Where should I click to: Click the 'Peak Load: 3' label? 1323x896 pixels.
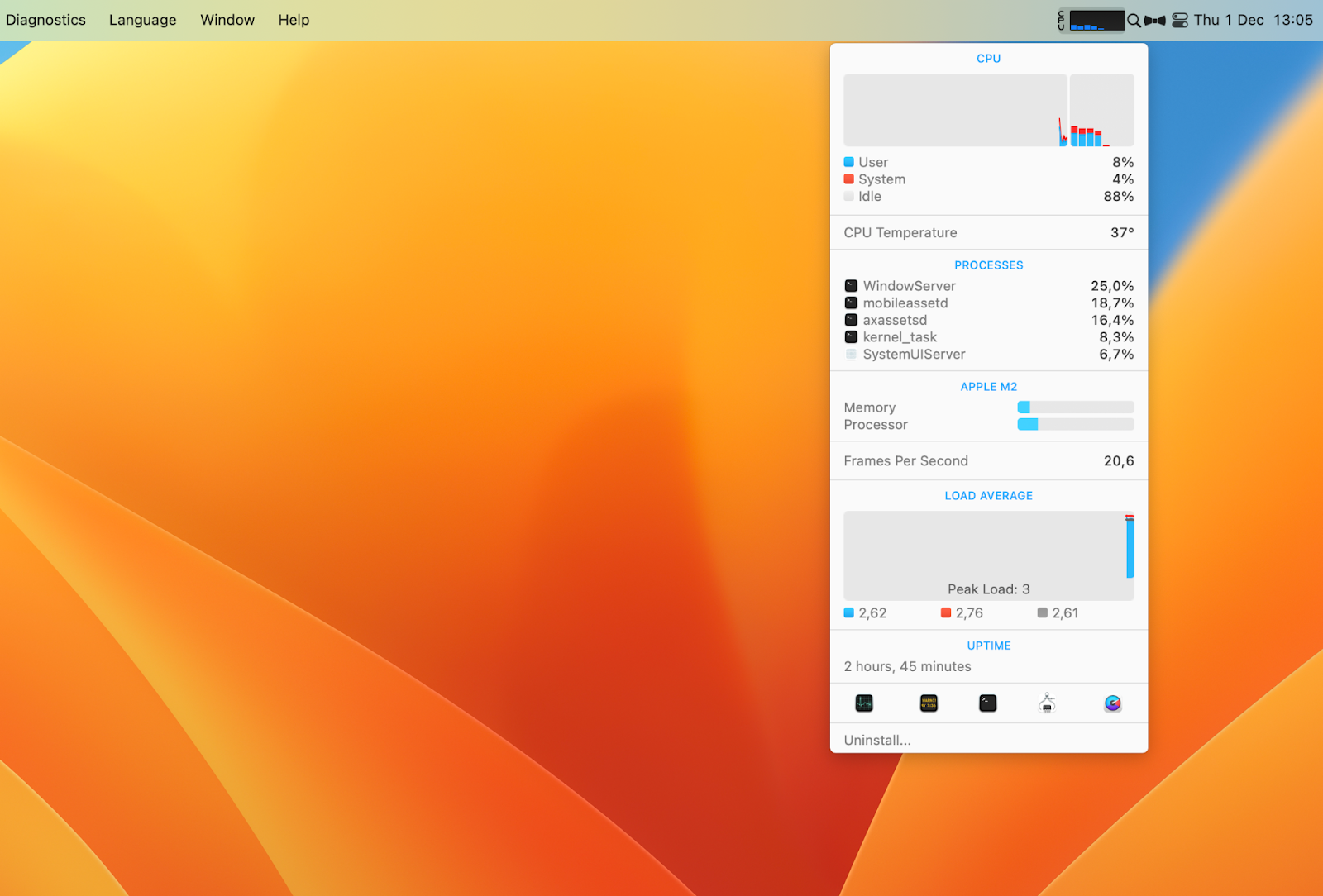coord(989,589)
